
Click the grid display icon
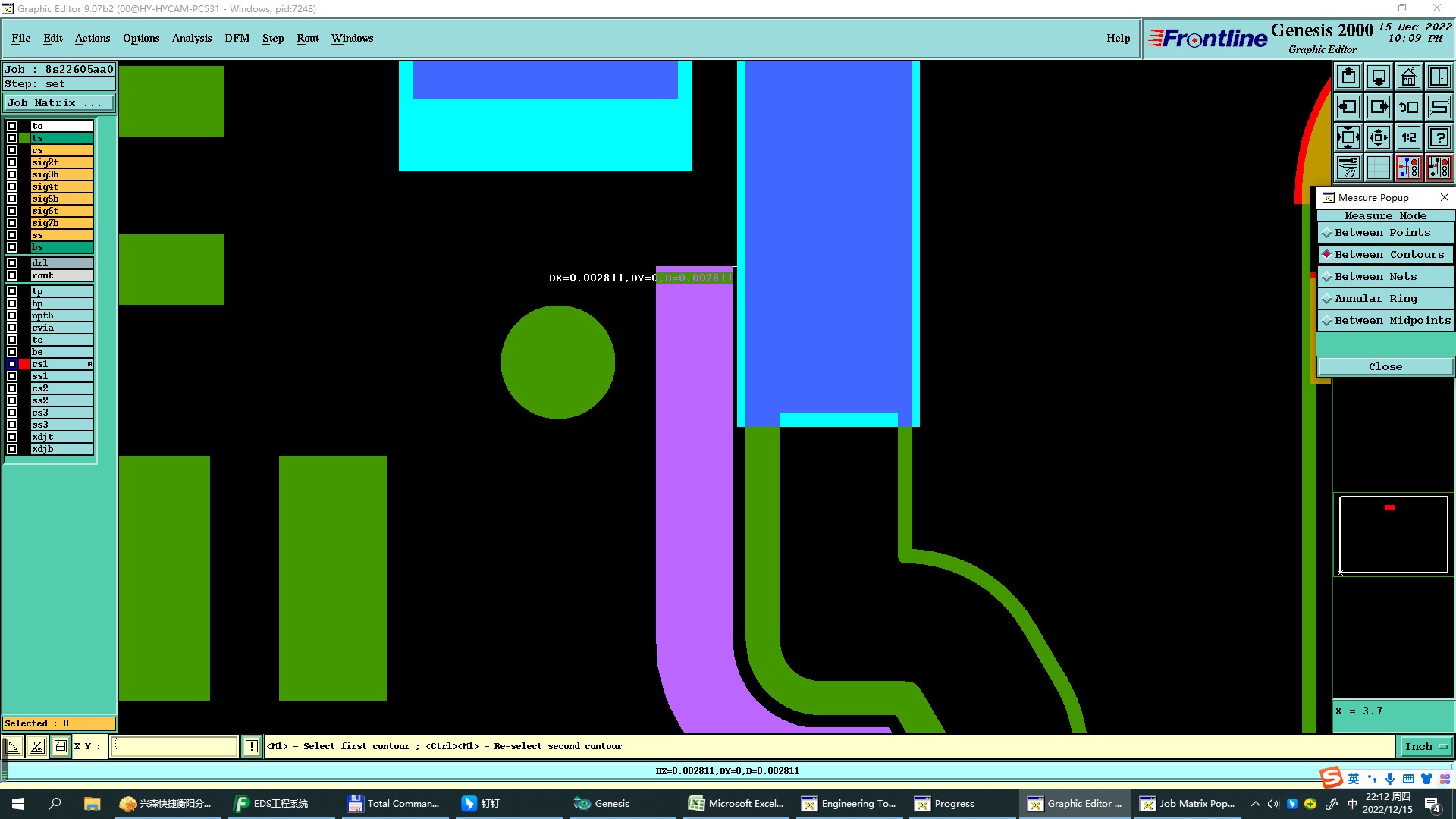pos(1379,168)
